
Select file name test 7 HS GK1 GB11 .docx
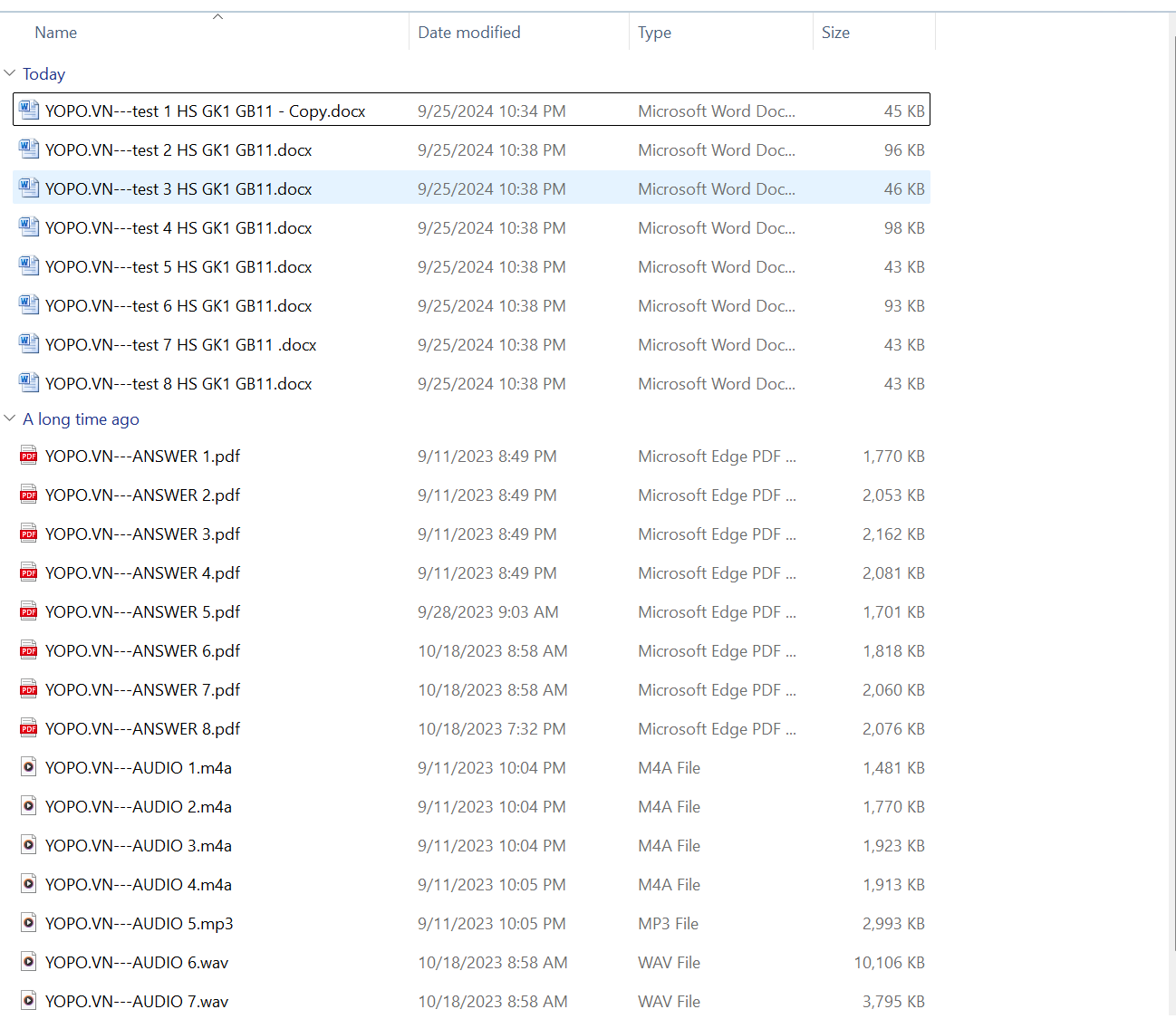tap(181, 345)
